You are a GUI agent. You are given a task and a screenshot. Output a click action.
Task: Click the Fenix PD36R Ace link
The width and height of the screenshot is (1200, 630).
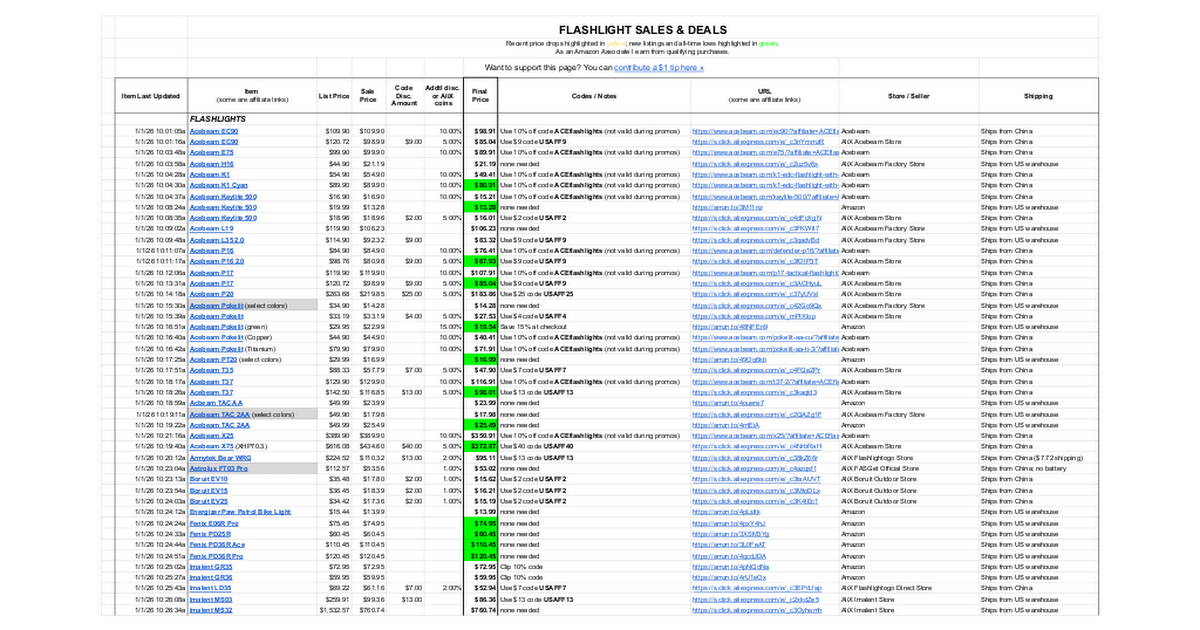[x=217, y=545]
